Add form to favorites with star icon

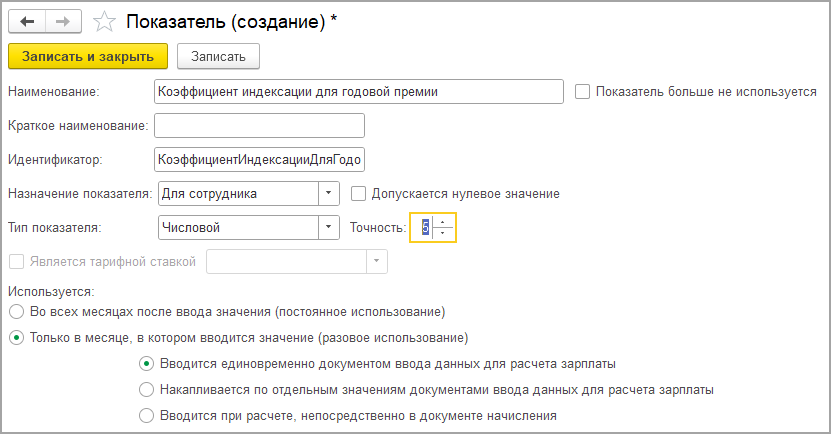point(102,20)
